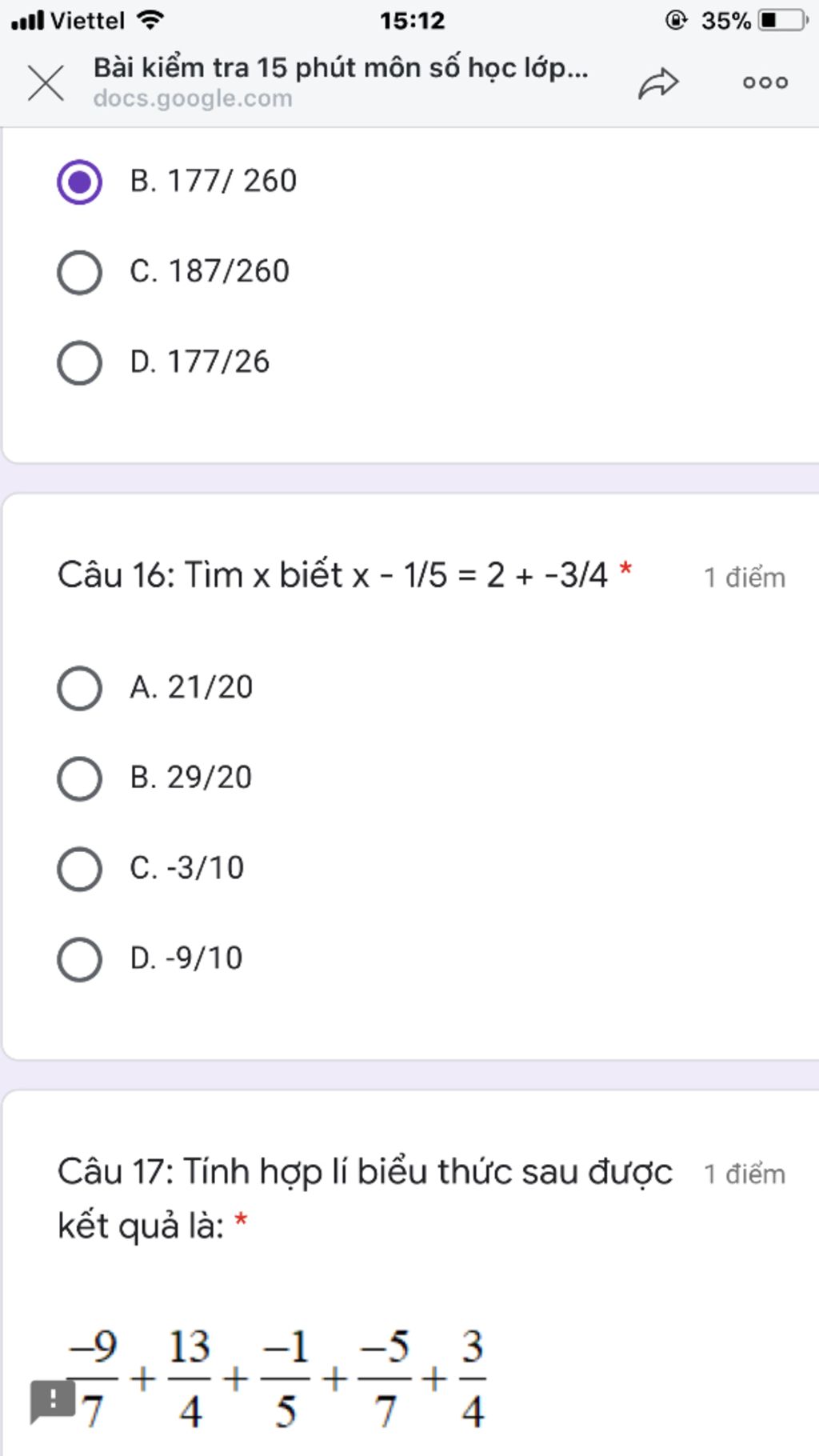Tap the 15:12 clock in status bar
Viewport: 819px width, 1456px height.
[412, 20]
